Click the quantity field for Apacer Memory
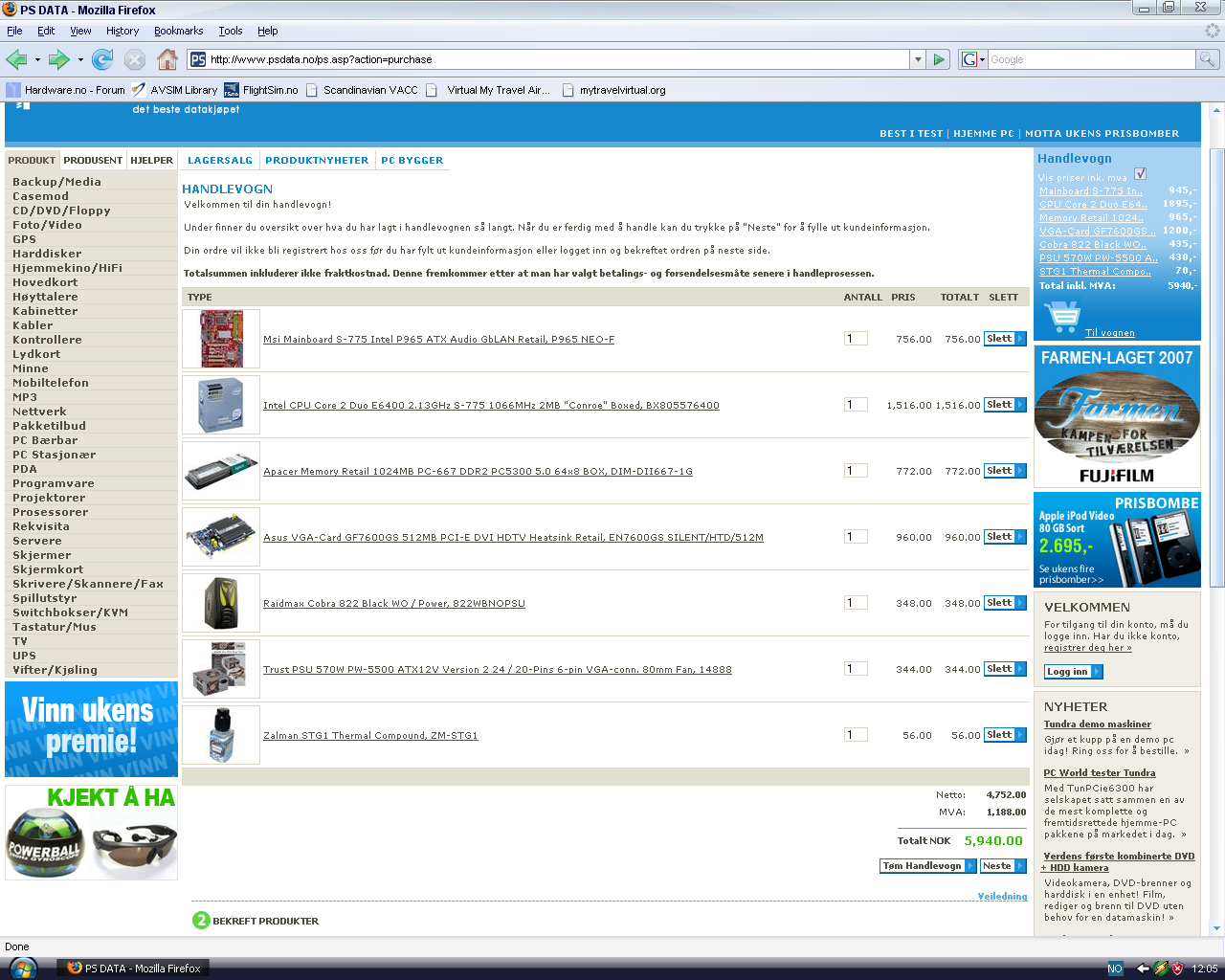1225x980 pixels. click(856, 471)
